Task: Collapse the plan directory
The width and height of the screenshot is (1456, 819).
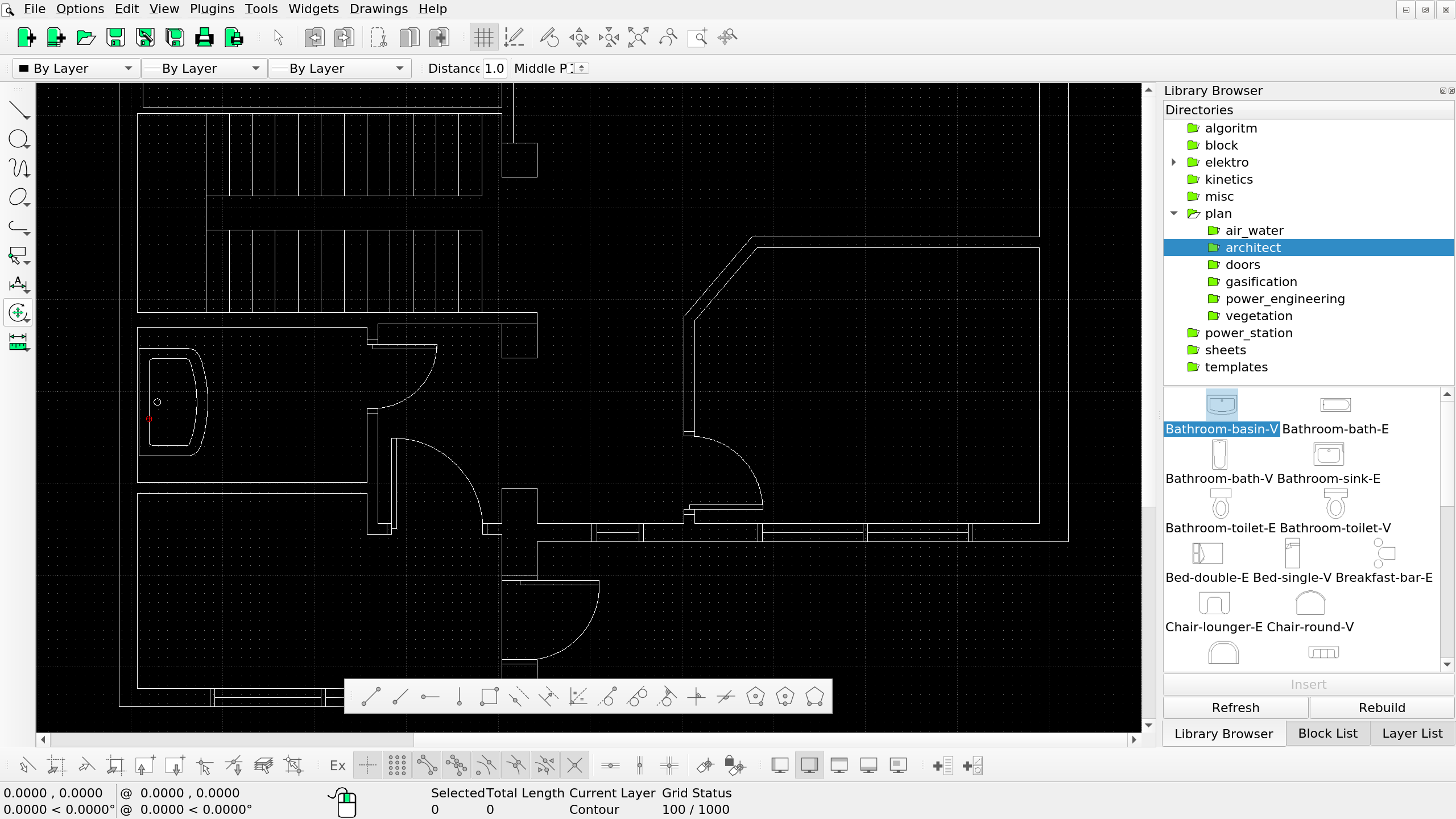Action: 1174,213
